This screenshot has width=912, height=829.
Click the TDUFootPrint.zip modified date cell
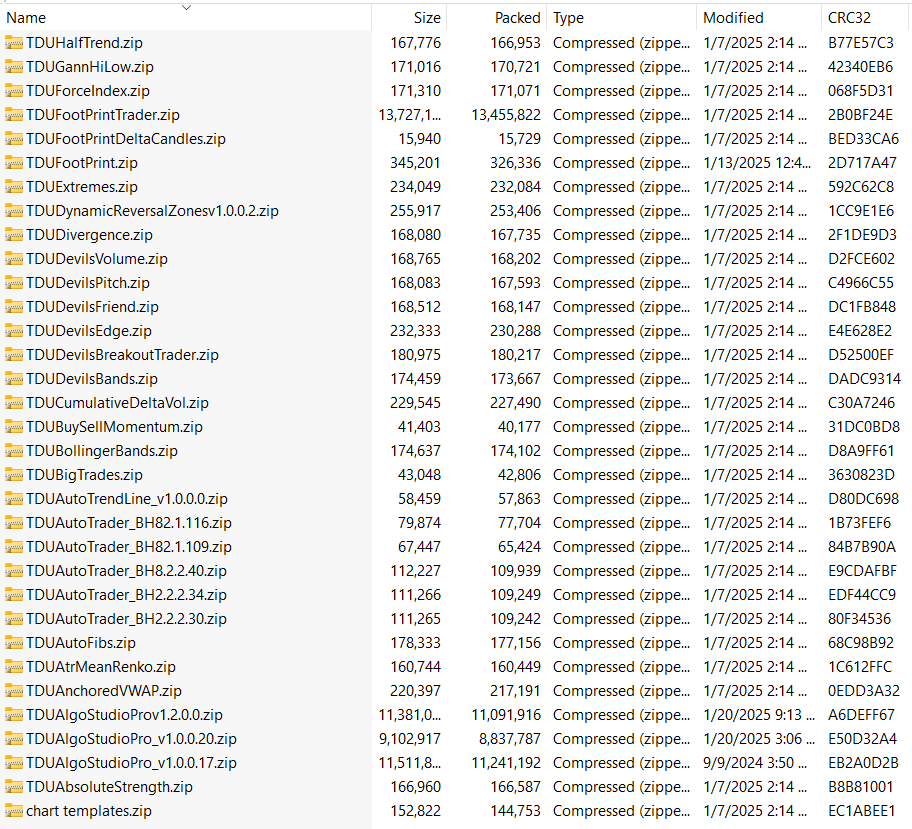click(756, 163)
